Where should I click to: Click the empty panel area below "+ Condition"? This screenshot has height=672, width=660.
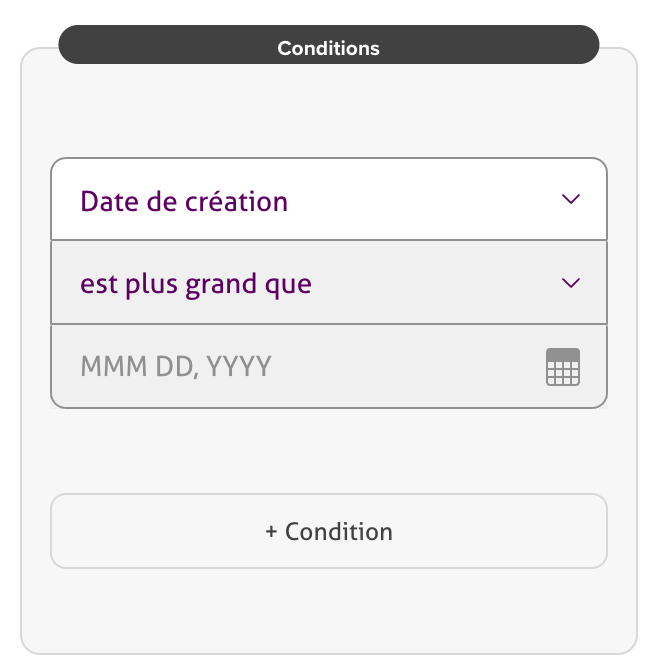coord(329,612)
